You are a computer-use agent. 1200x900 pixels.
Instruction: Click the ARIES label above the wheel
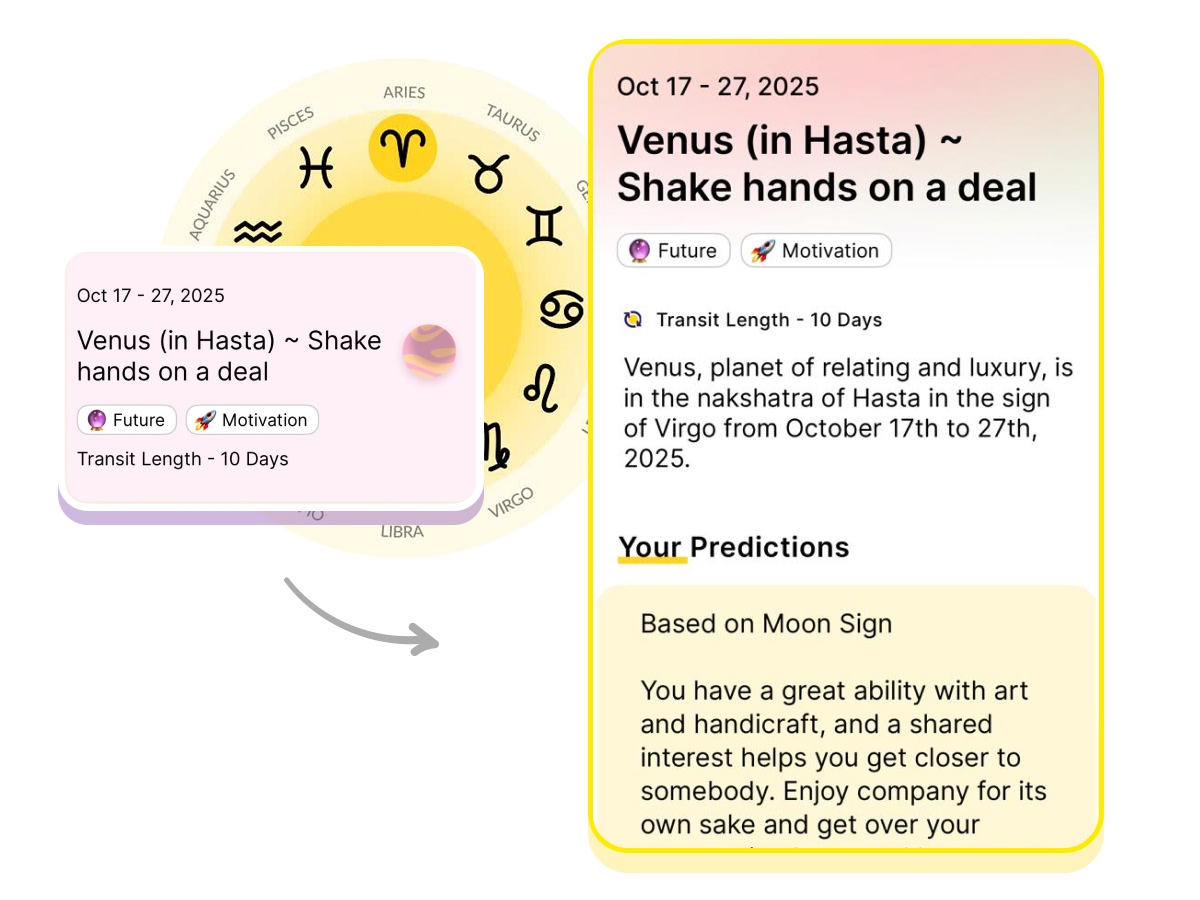[x=404, y=92]
